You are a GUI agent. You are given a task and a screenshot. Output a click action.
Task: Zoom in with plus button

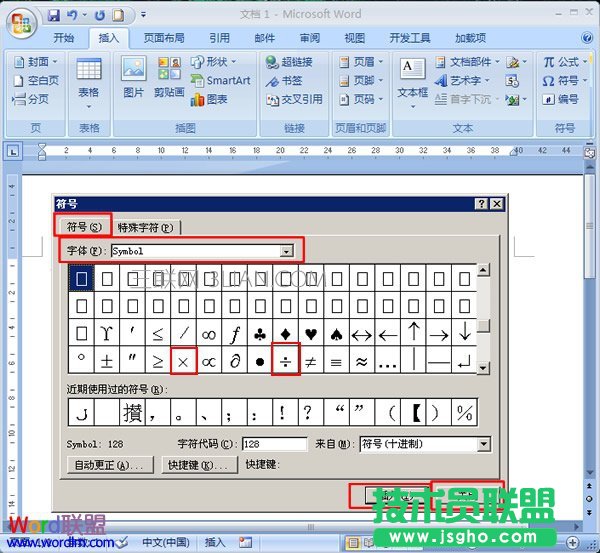pyautogui.click(x=572, y=543)
